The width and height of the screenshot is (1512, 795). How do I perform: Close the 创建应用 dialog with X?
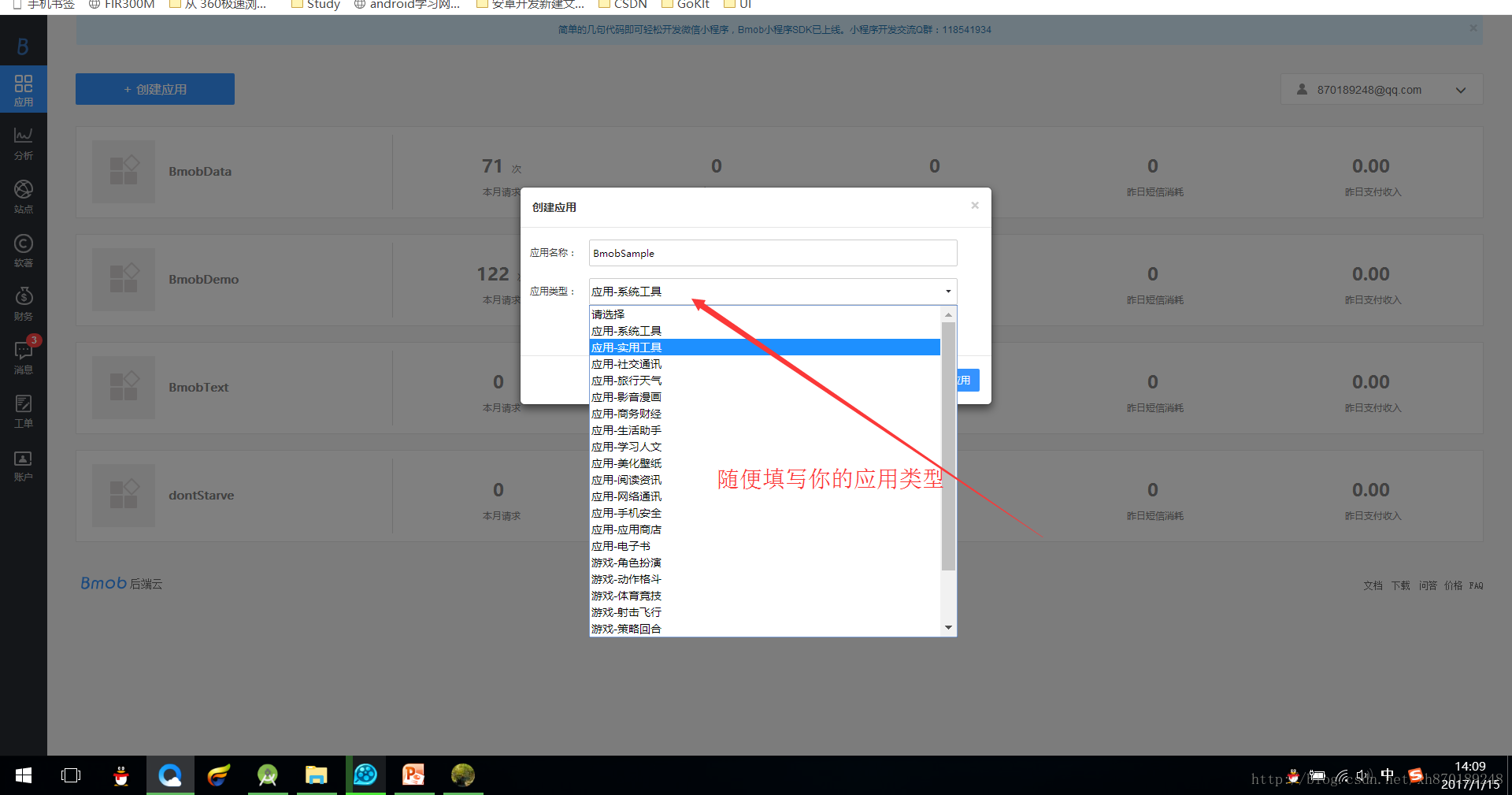point(975,206)
